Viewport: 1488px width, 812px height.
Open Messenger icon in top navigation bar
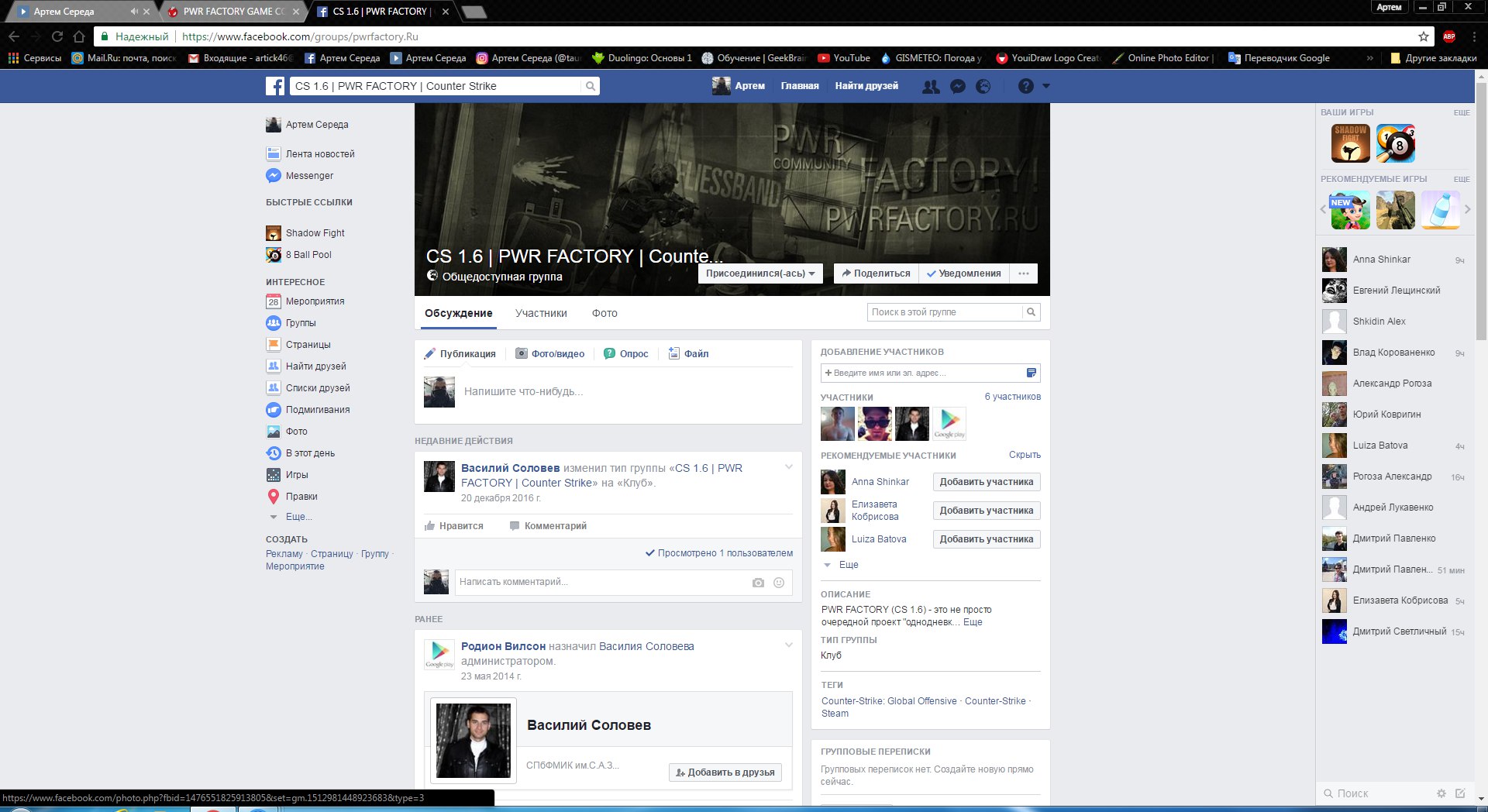pyautogui.click(x=958, y=87)
